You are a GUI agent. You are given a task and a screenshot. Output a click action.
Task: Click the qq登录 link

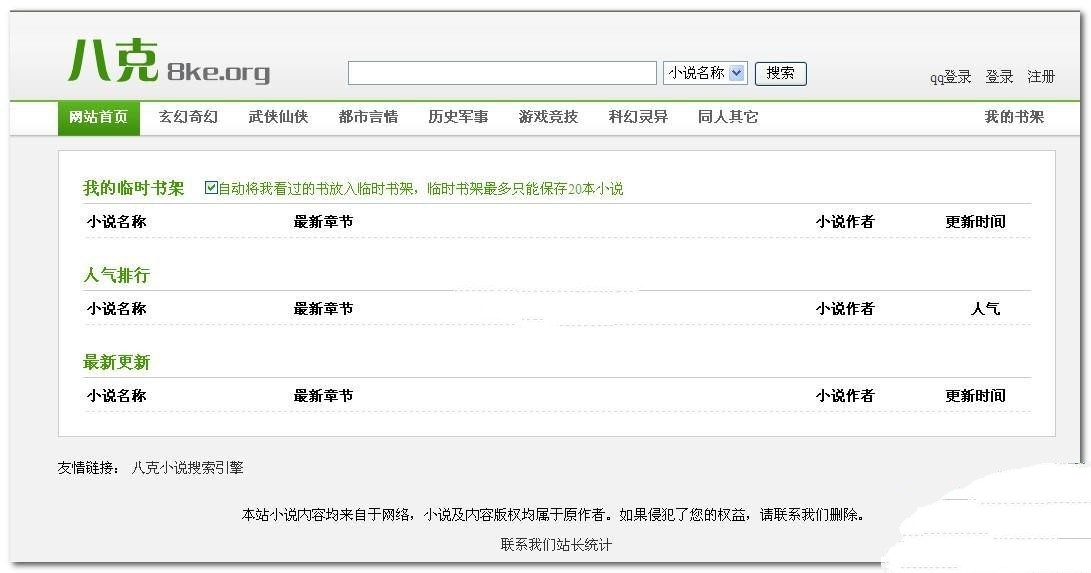tap(950, 77)
